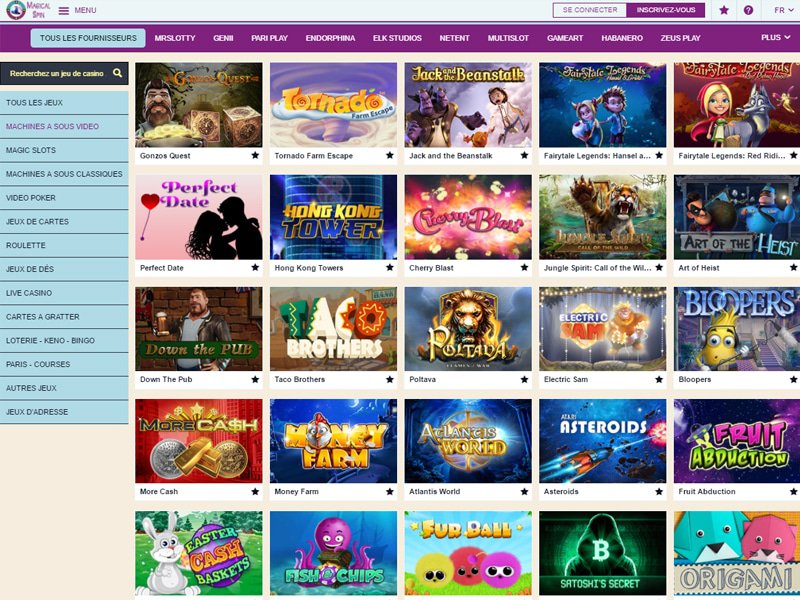Open the Hong Kong Towers thumbnail

333,217
